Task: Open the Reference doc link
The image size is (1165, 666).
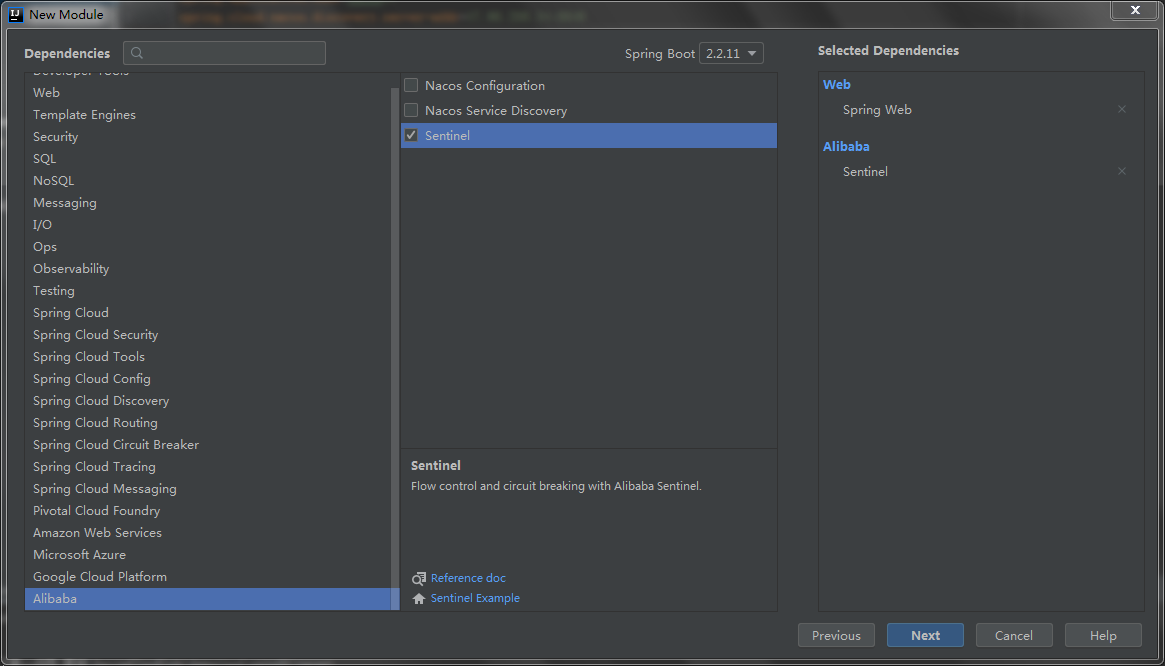Action: coord(468,578)
